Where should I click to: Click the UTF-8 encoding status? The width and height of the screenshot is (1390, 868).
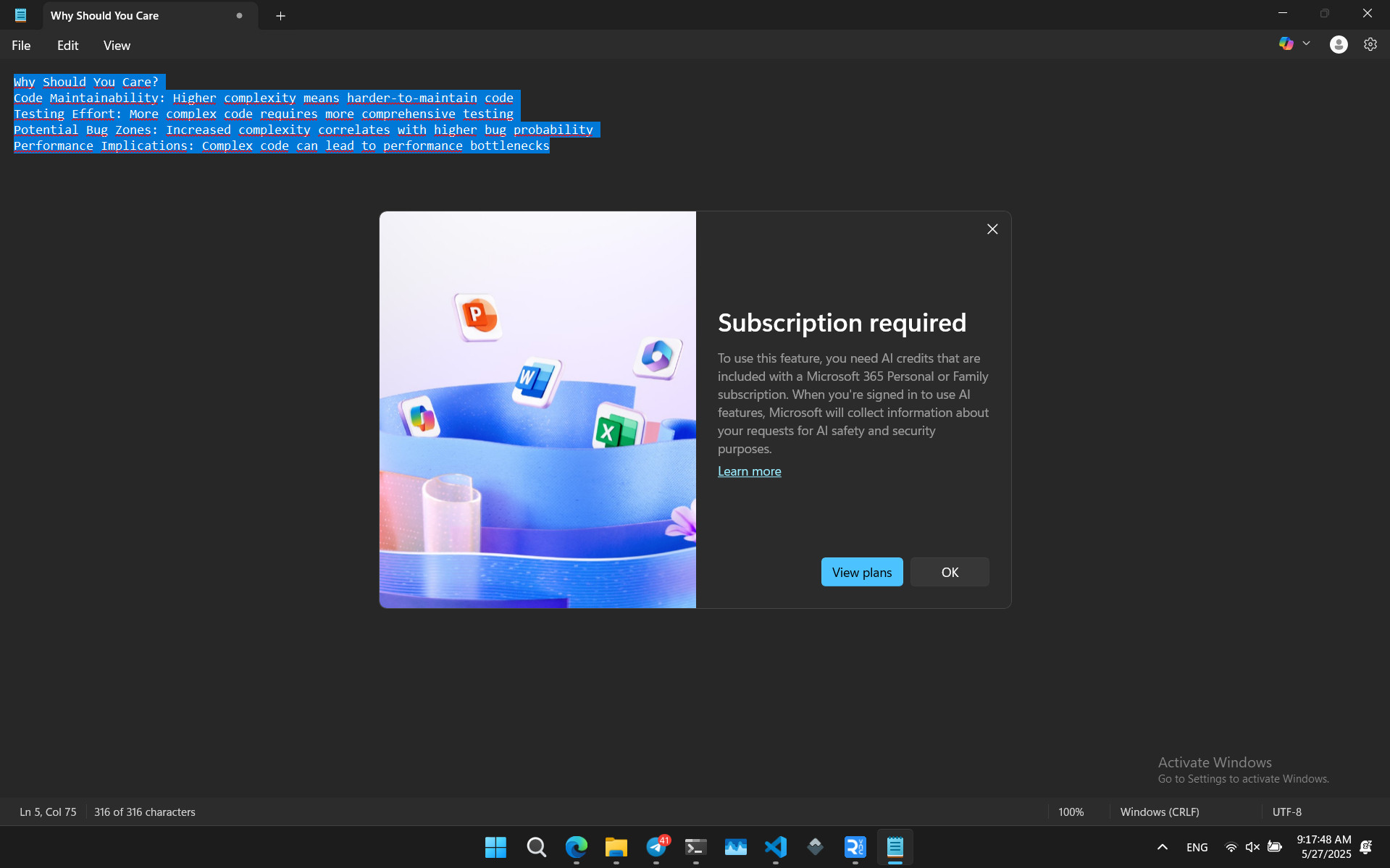click(x=1286, y=812)
